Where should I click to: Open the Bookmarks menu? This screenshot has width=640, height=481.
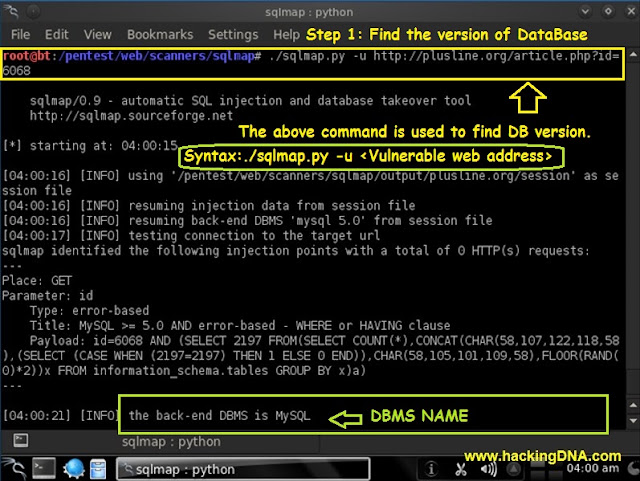click(160, 35)
